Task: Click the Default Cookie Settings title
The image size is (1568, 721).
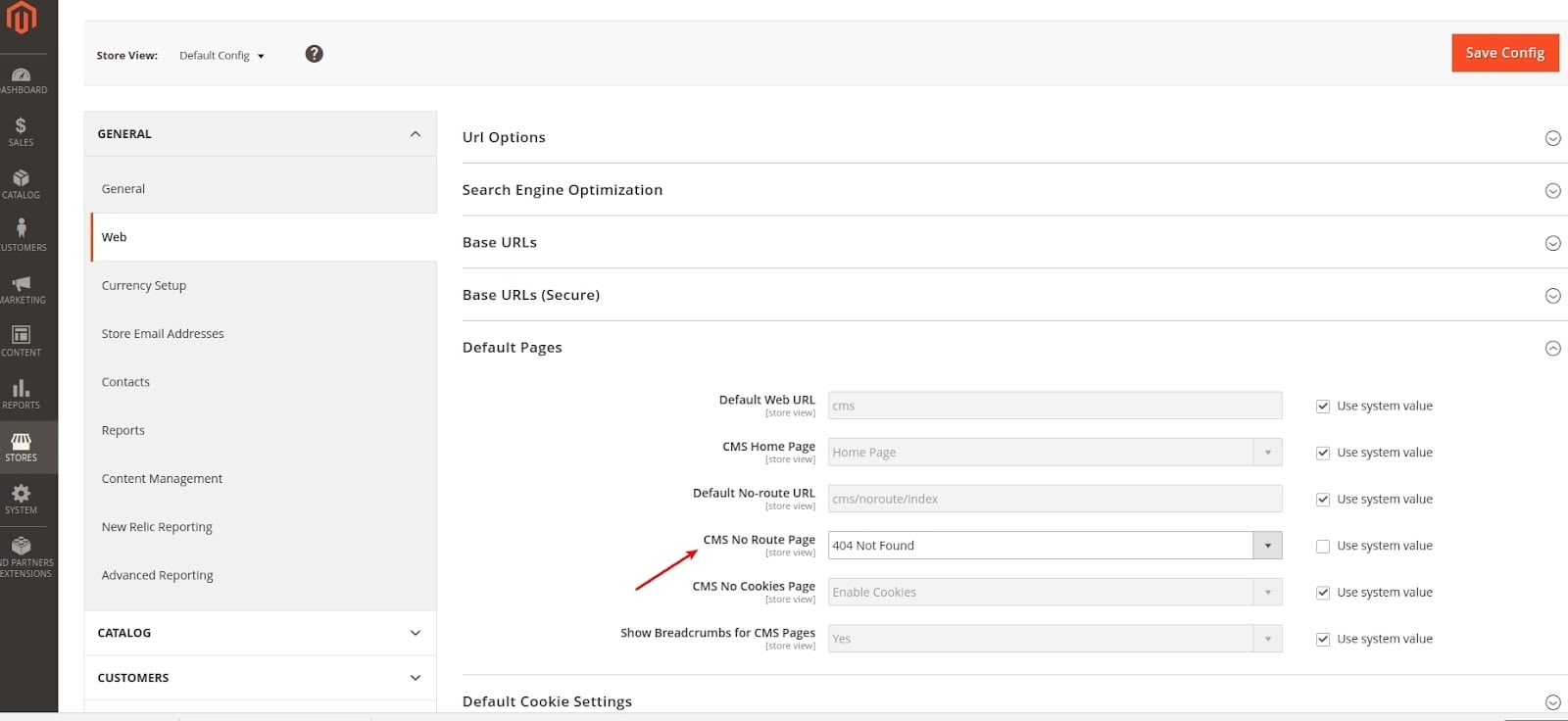Action: tap(547, 701)
